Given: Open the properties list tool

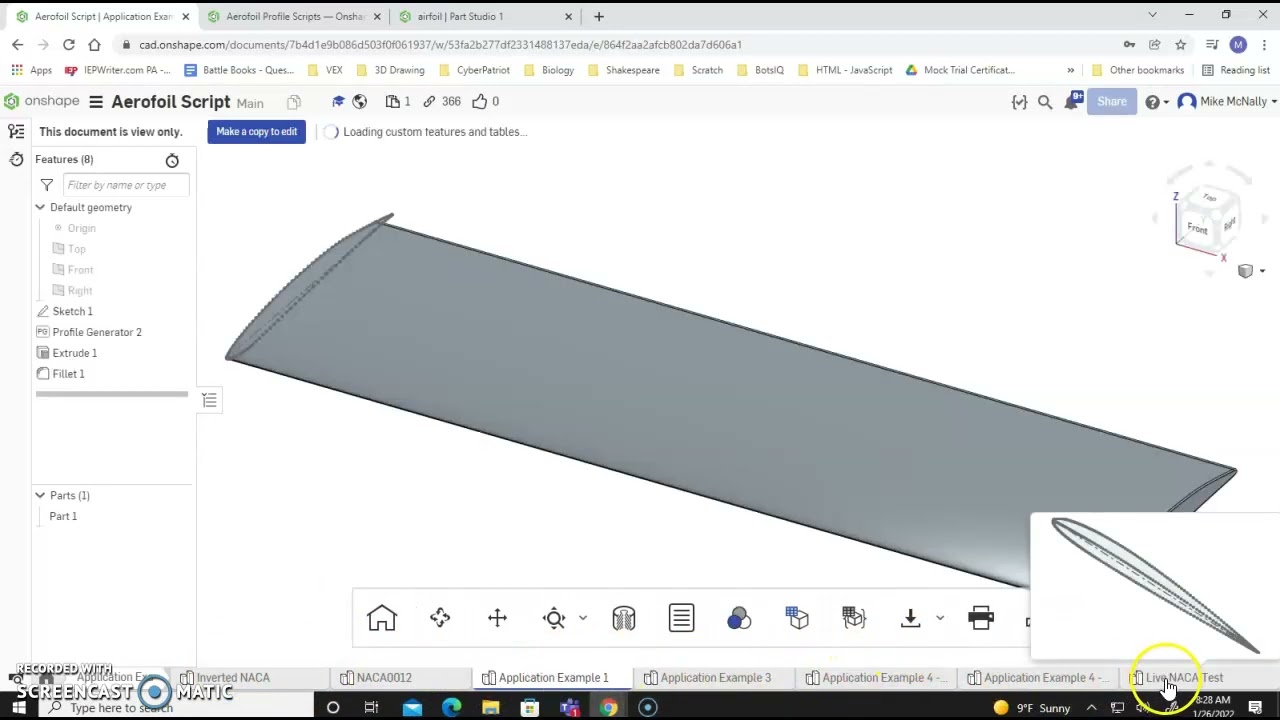Looking at the screenshot, I should pos(681,618).
